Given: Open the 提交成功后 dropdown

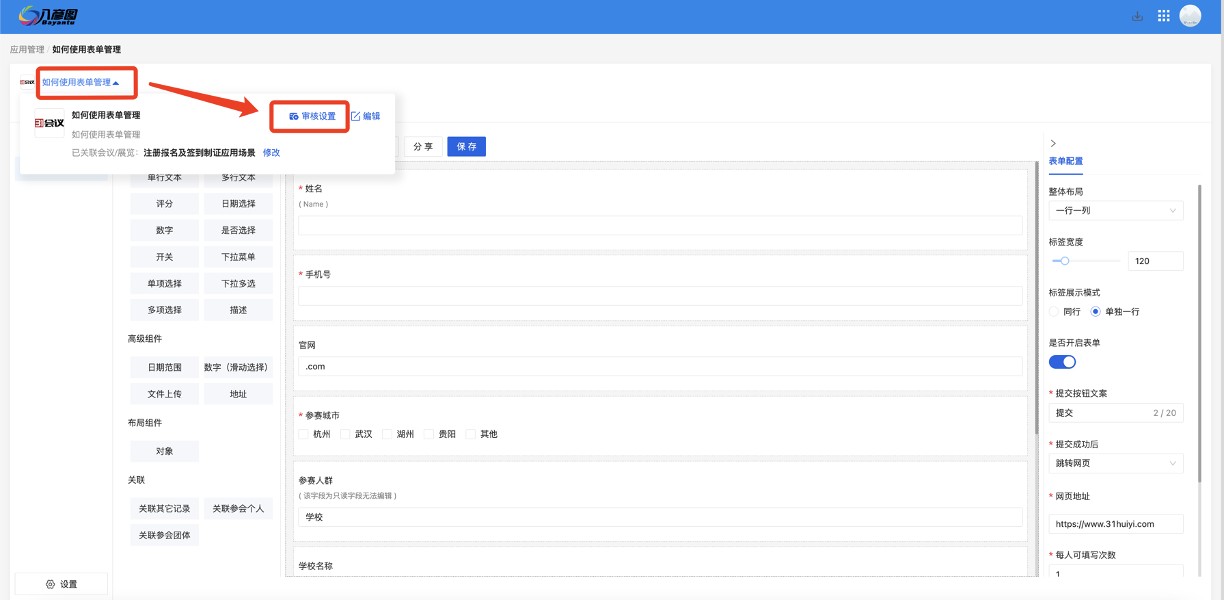Looking at the screenshot, I should [1115, 463].
